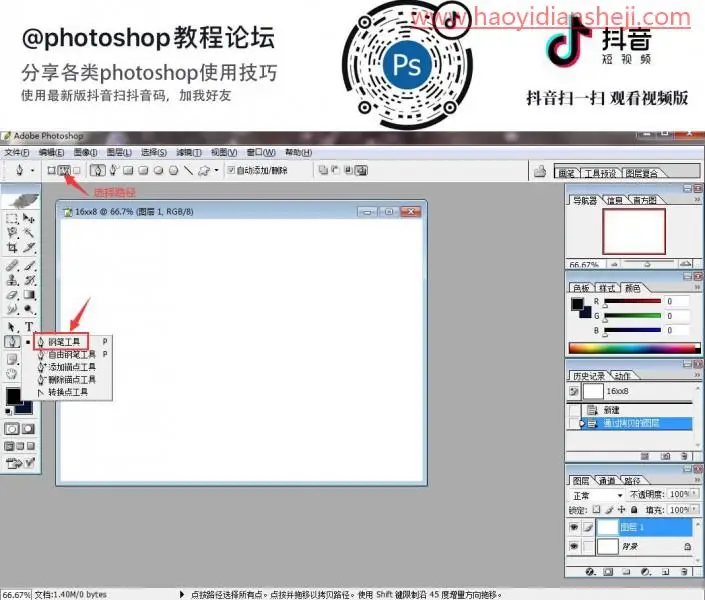Click the toolbox foreground color swatch
This screenshot has width=705, height=600.
click(x=13, y=396)
